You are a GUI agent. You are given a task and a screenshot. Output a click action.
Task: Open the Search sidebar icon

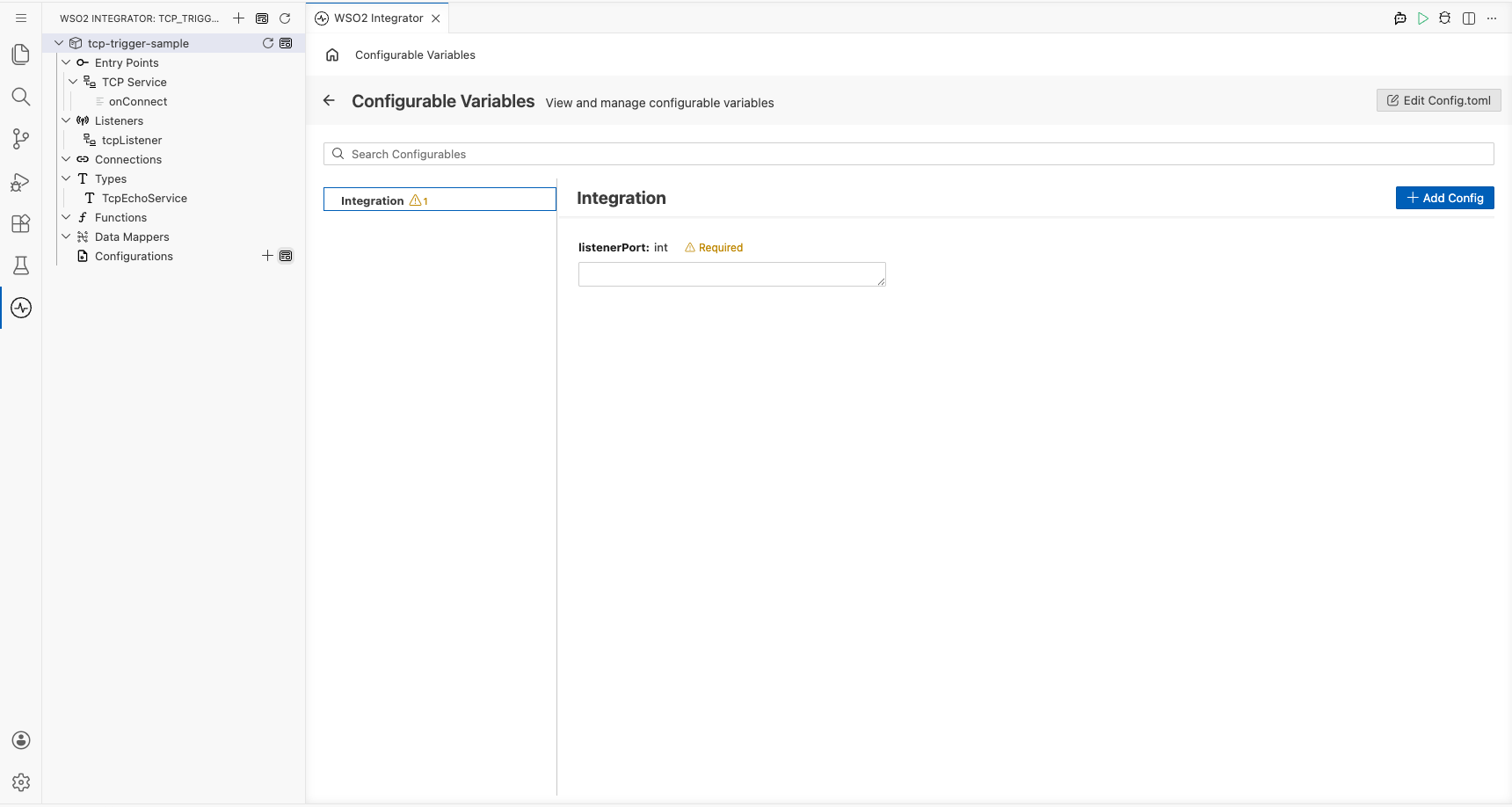21,97
